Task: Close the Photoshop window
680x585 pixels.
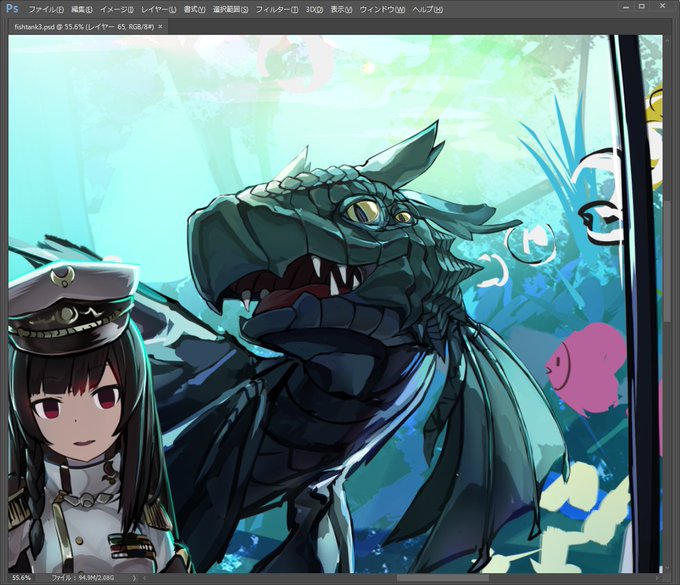Action: (663, 6)
